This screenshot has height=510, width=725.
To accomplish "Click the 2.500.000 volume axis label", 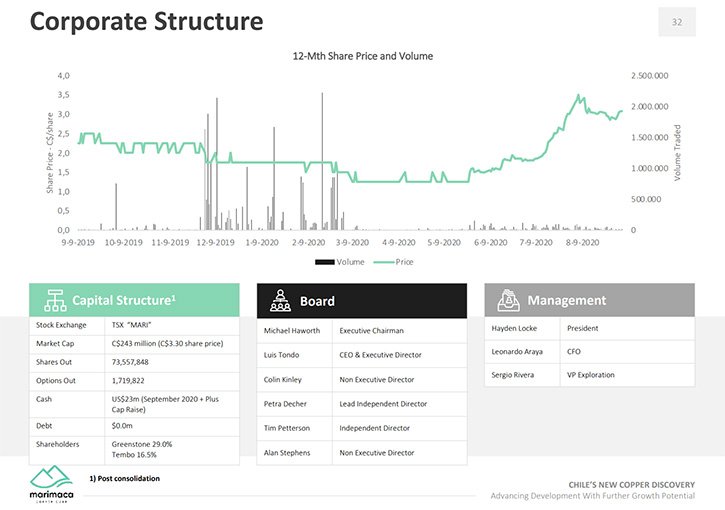I will click(650, 76).
